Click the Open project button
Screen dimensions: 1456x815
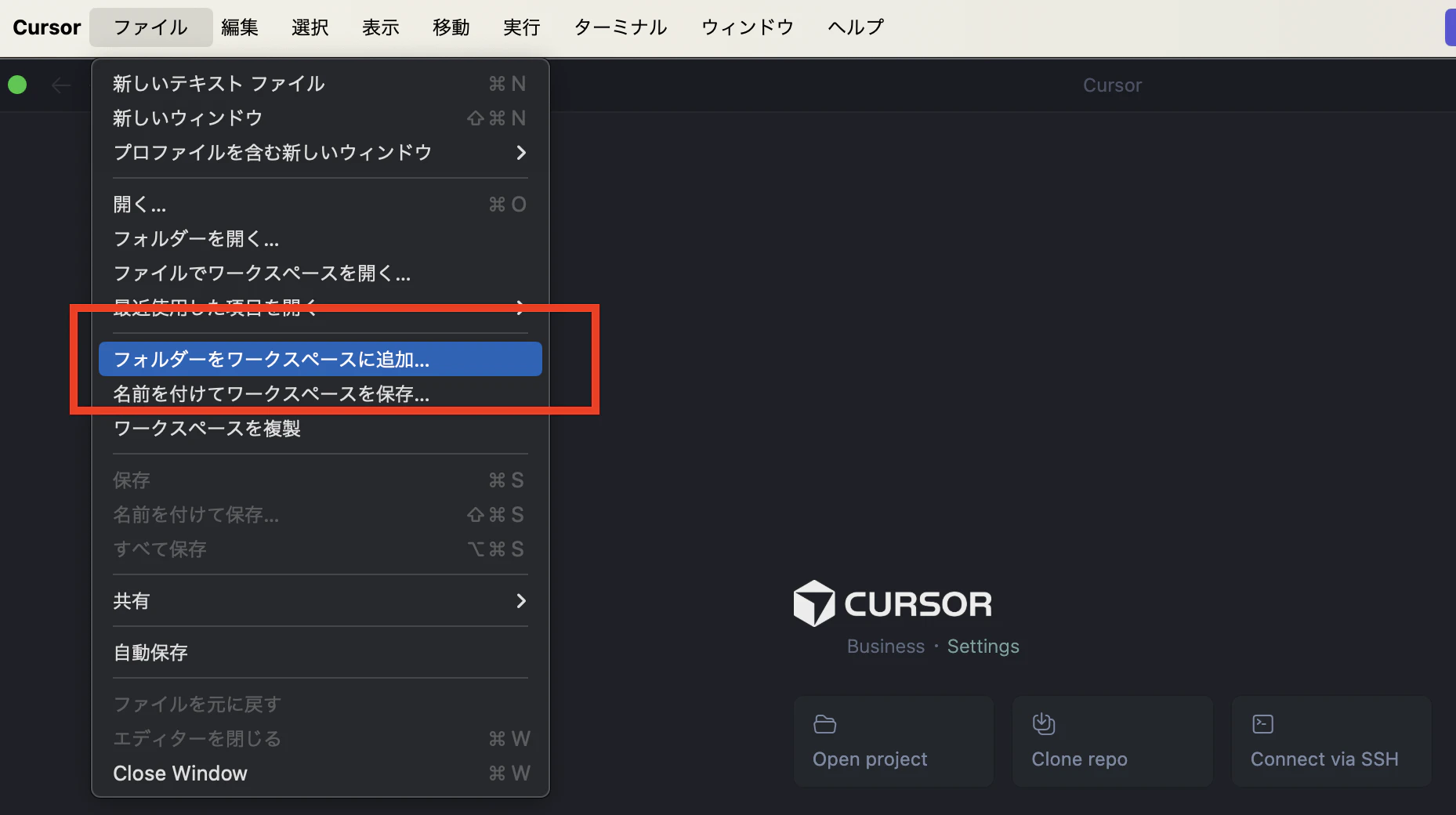(x=893, y=741)
